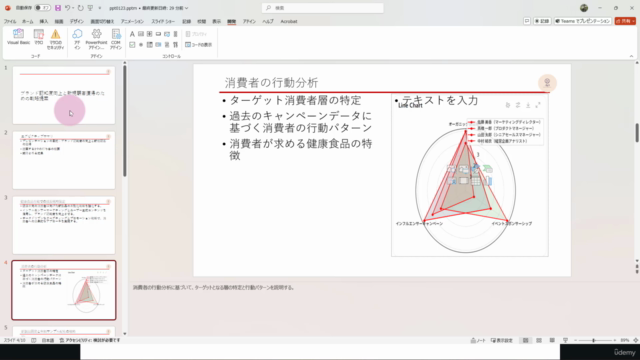The height and width of the screenshot is (360, 640).
Task: Click the View Code button
Action: click(198, 44)
